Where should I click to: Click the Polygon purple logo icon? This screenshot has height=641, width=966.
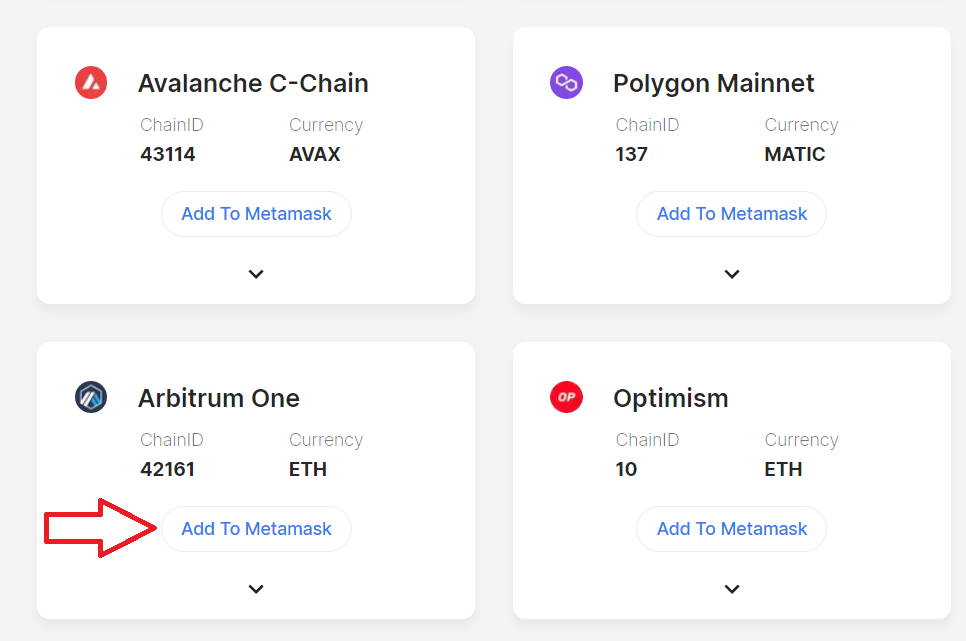pos(566,83)
